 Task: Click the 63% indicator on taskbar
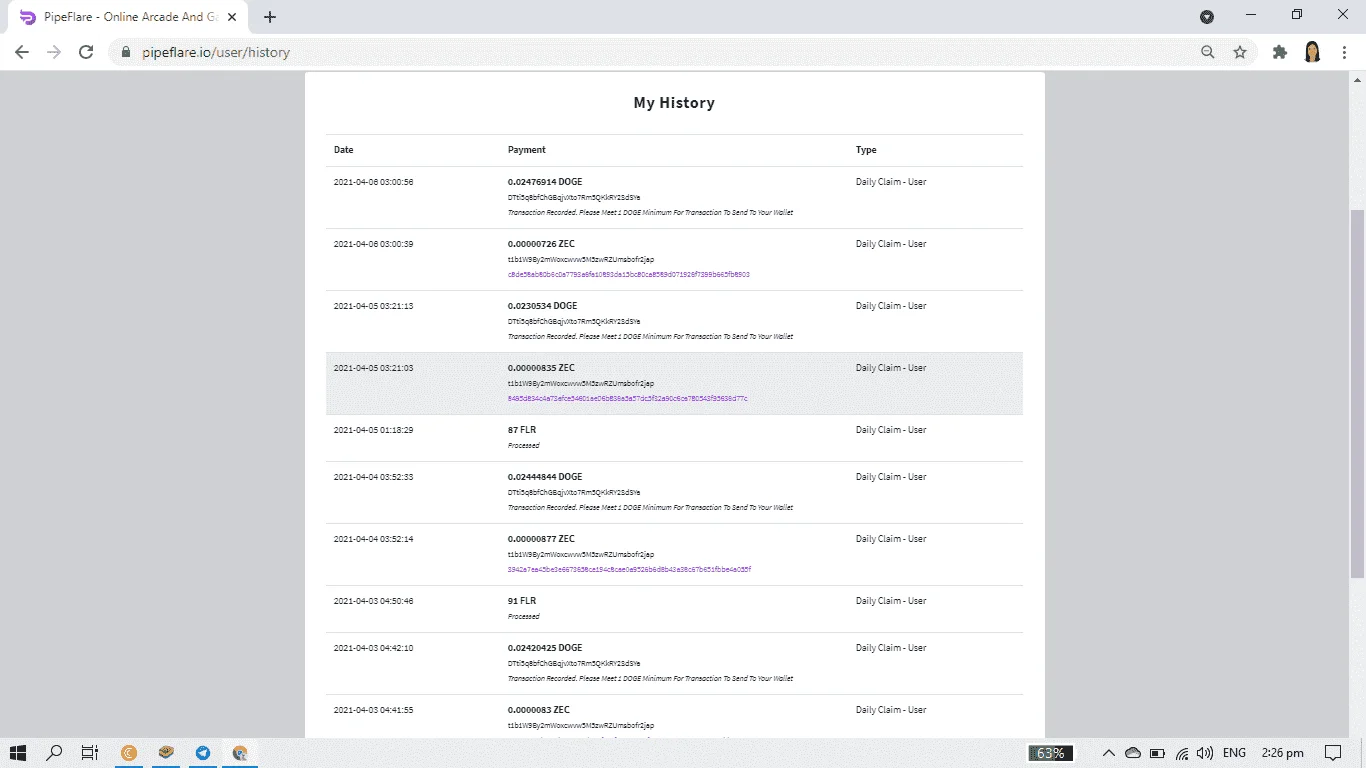coord(1050,753)
